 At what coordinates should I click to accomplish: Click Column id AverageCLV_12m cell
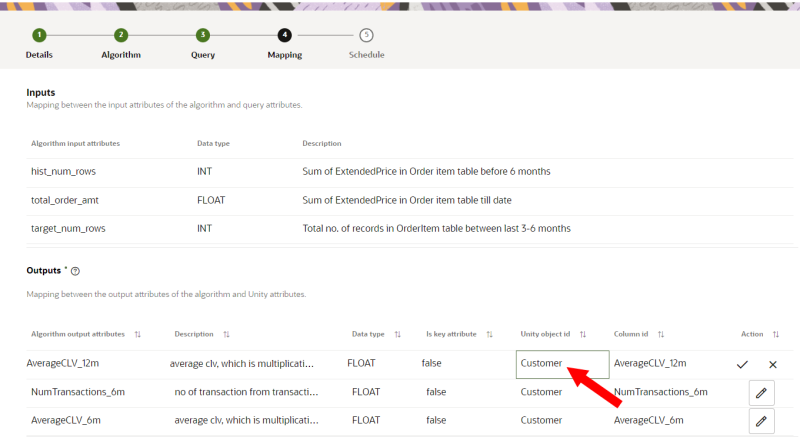coord(650,363)
